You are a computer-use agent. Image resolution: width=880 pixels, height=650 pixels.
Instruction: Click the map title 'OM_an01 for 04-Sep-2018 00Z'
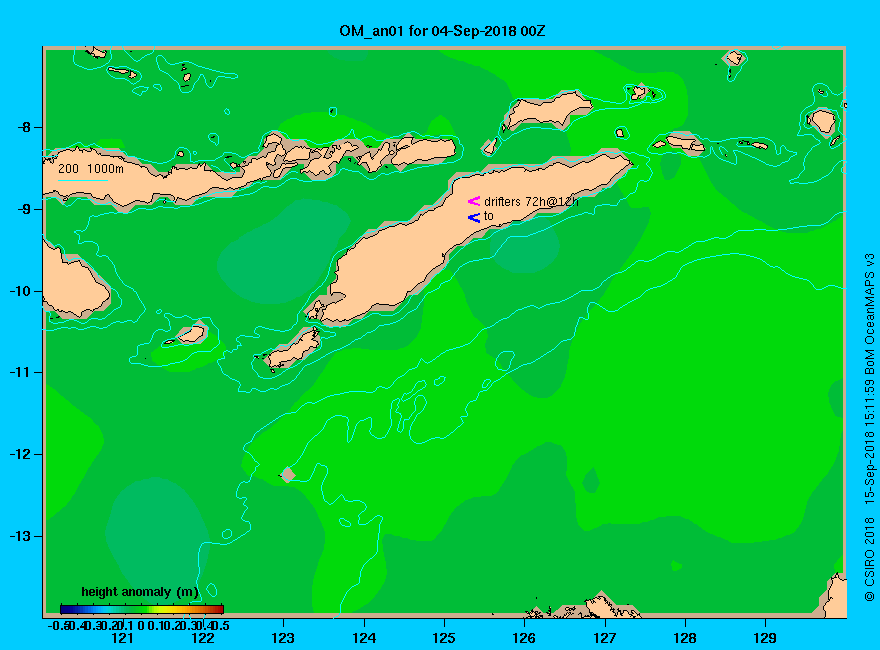[442, 31]
